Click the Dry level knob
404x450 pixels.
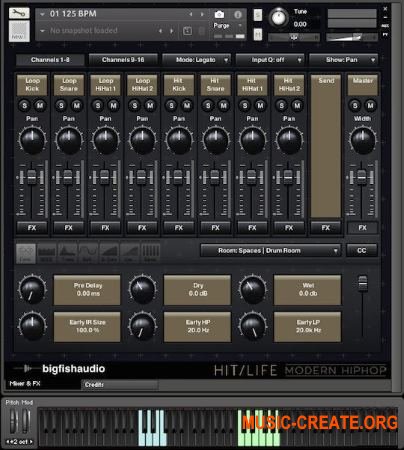click(x=142, y=290)
